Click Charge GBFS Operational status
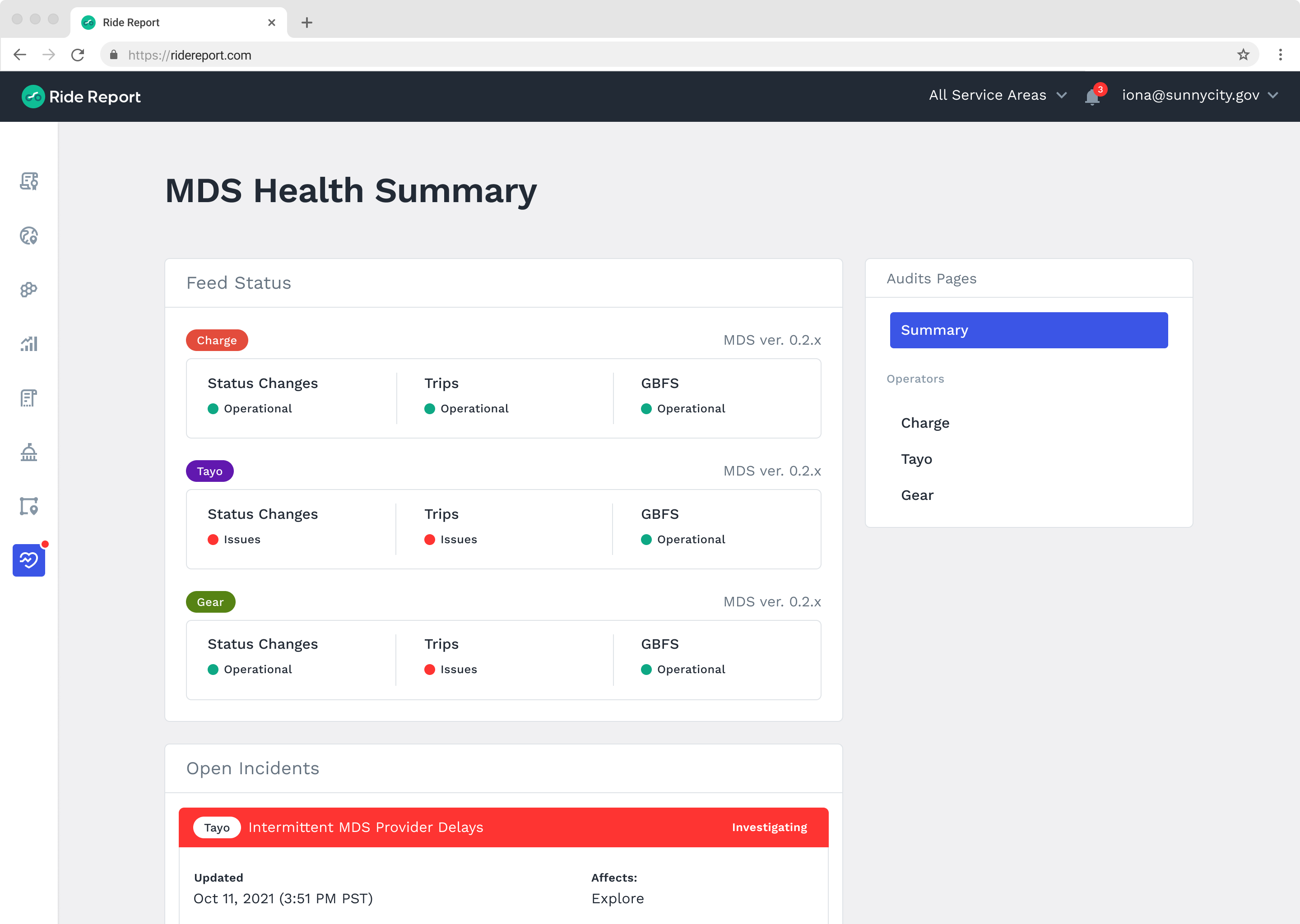Image resolution: width=1300 pixels, height=924 pixels. tap(683, 408)
